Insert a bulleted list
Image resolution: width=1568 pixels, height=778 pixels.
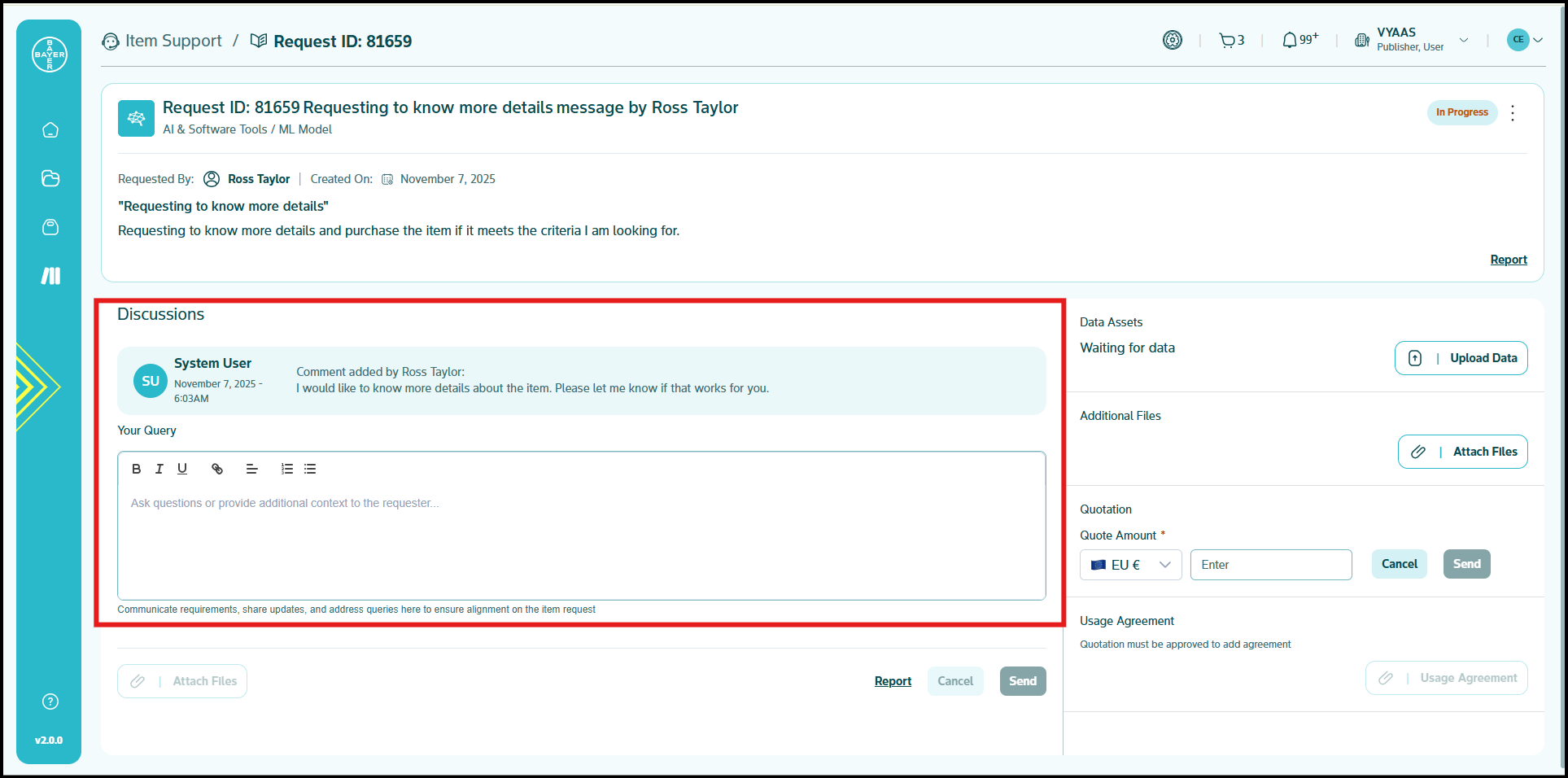(x=310, y=469)
